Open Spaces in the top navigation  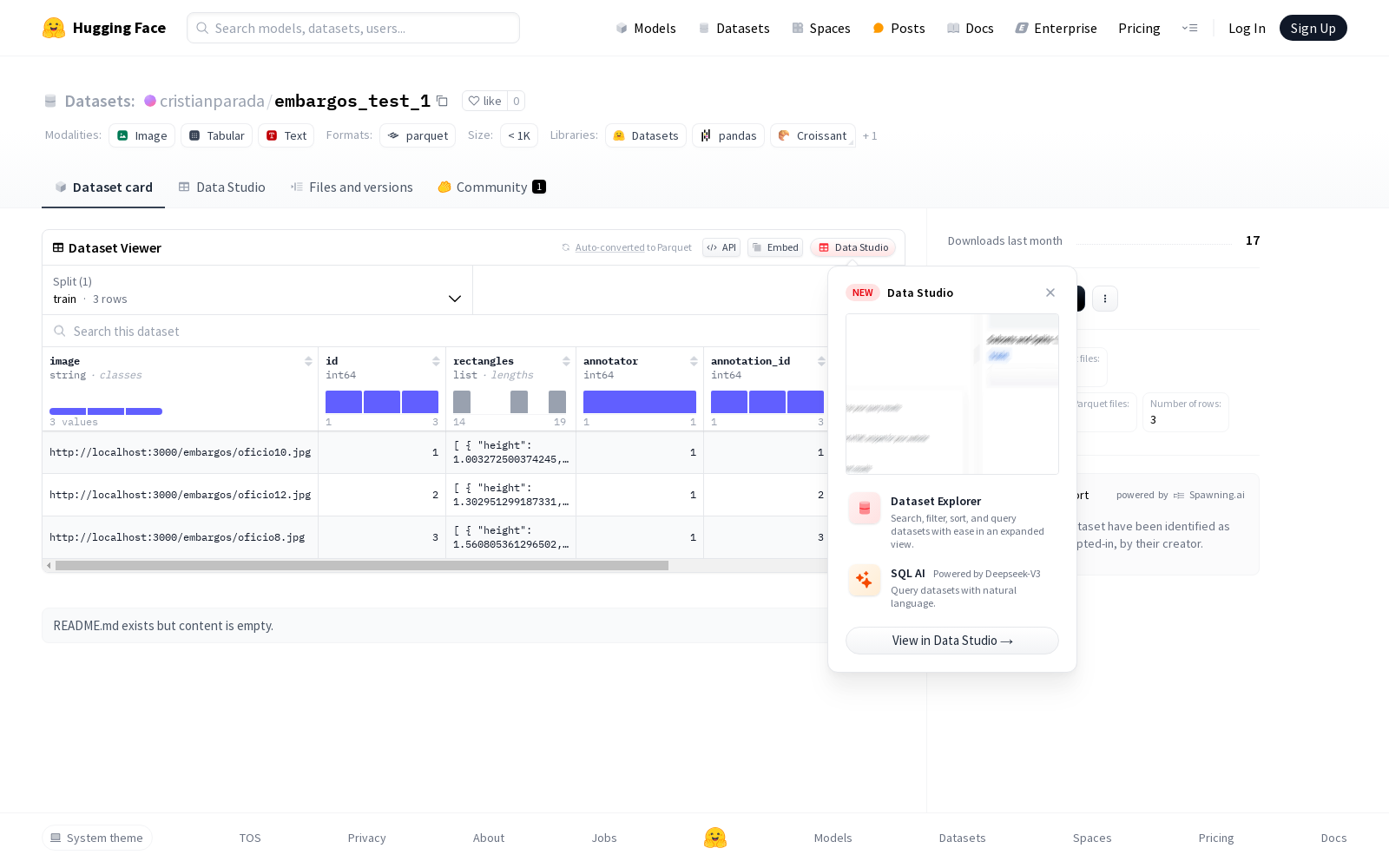tap(821, 28)
